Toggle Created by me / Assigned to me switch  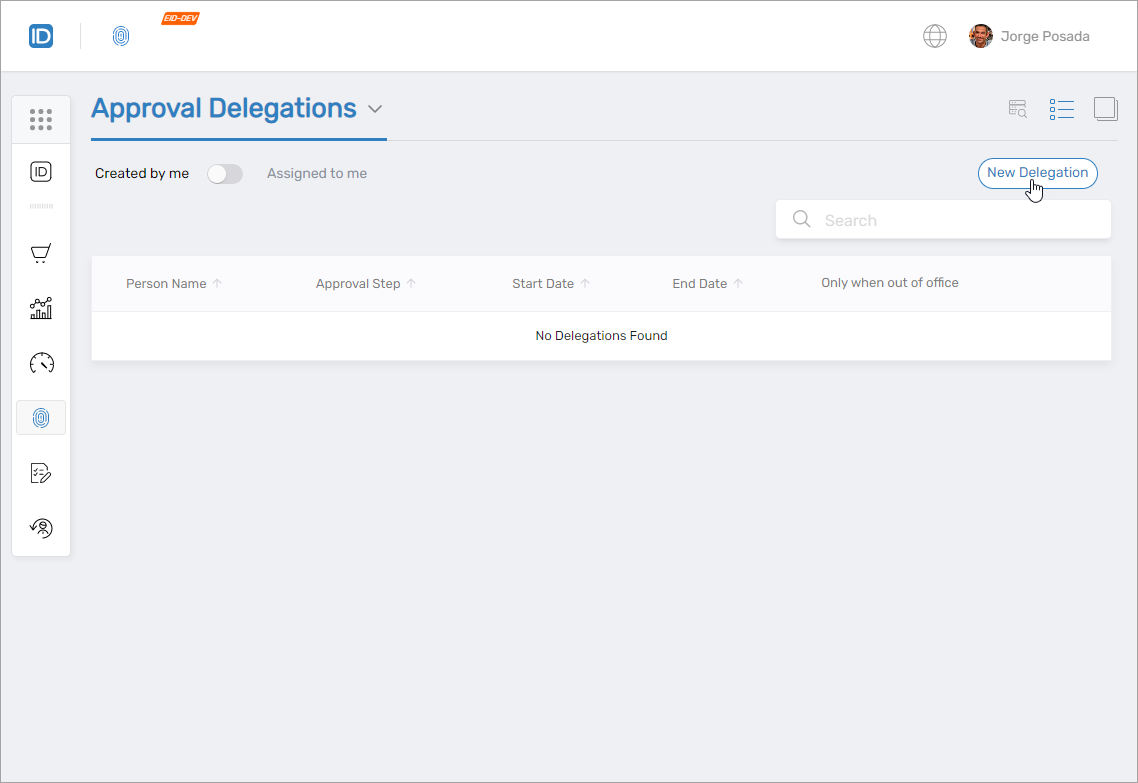click(x=225, y=174)
